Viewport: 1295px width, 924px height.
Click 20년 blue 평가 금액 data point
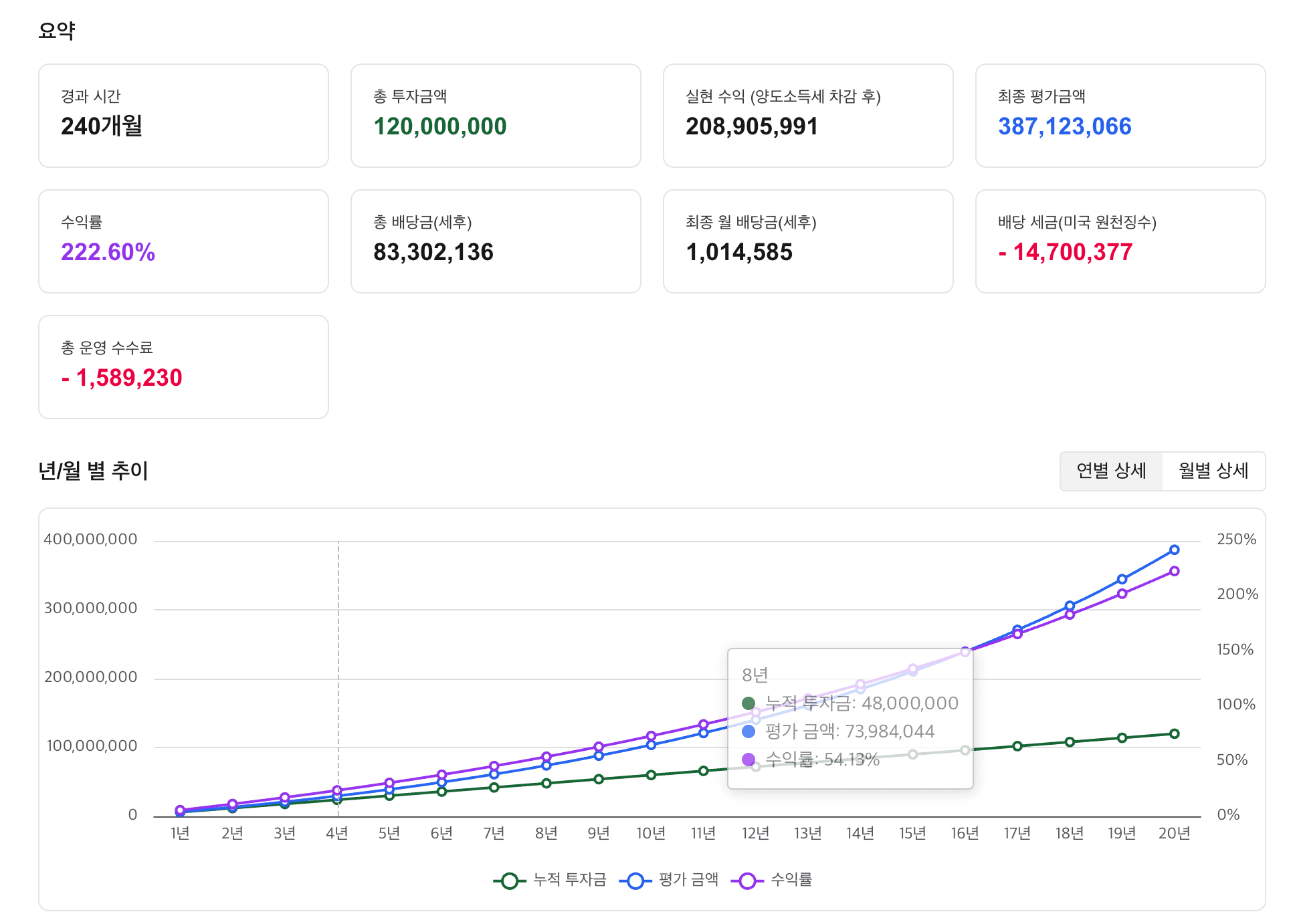(x=1174, y=550)
